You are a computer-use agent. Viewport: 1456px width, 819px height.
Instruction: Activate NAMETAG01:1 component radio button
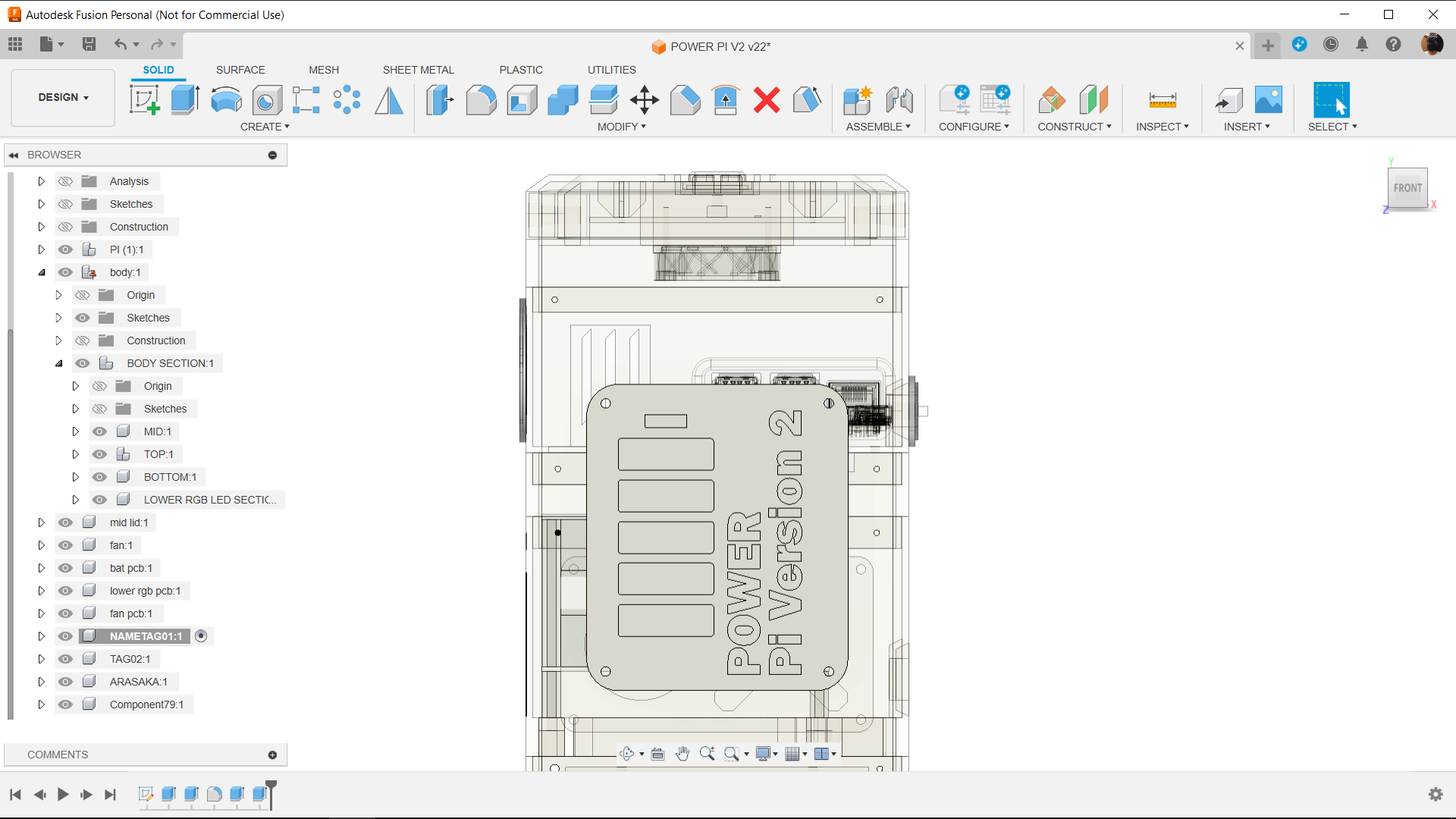pos(201,636)
